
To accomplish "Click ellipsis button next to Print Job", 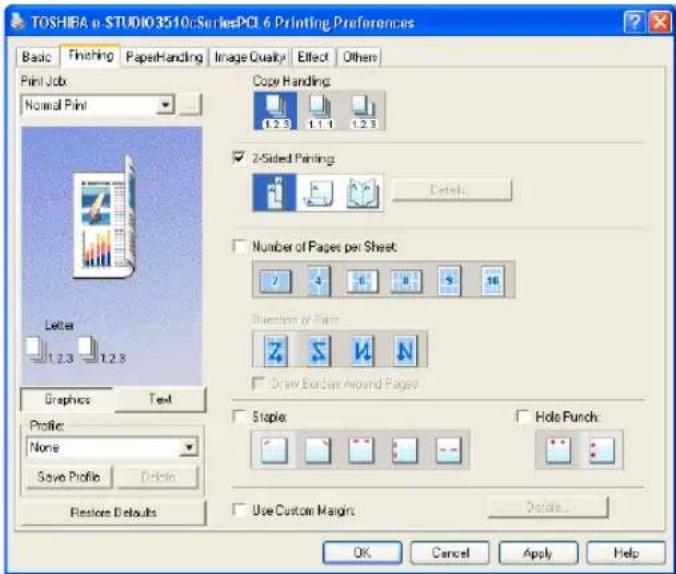I will [x=190, y=105].
